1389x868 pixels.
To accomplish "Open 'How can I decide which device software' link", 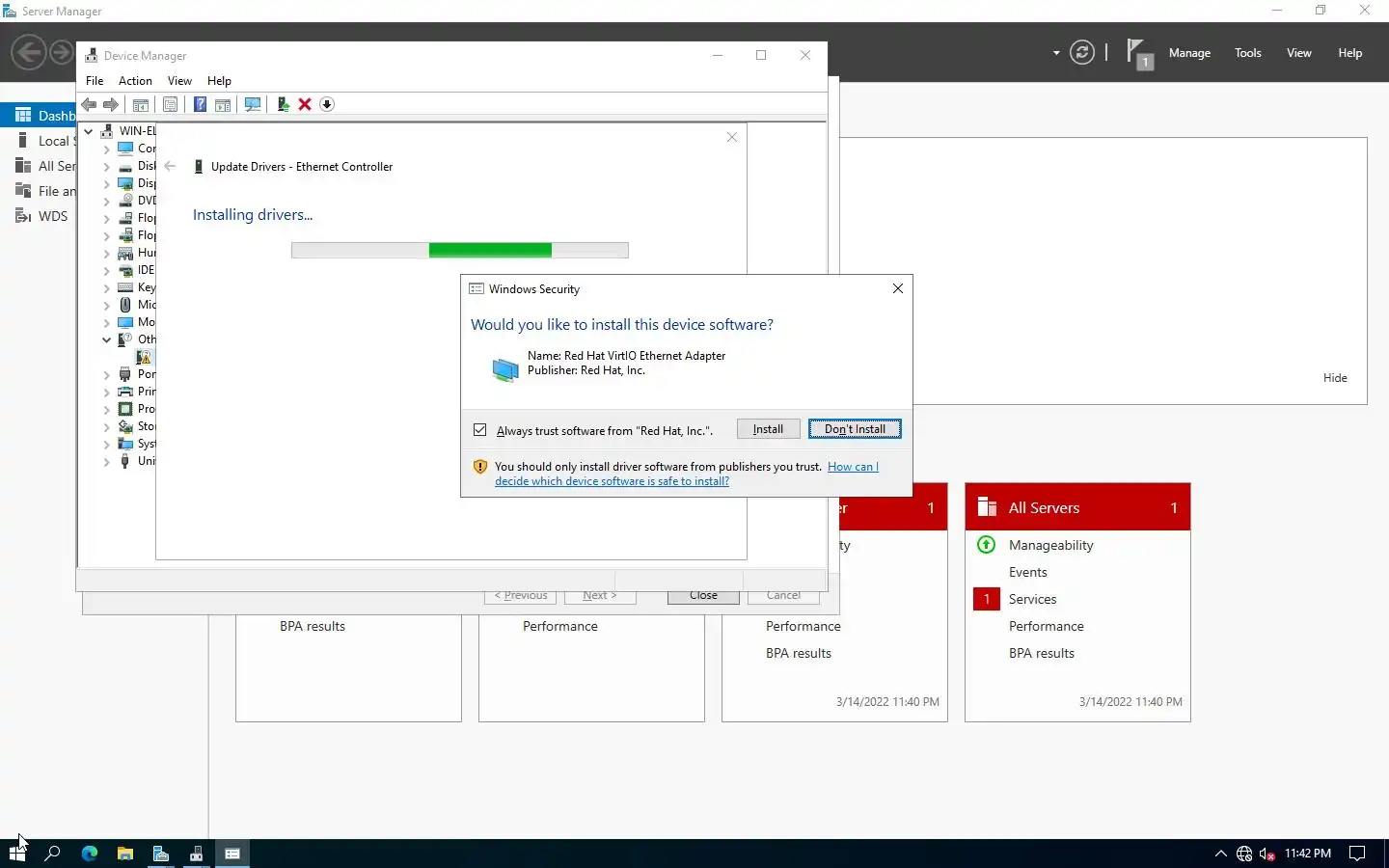I will (x=686, y=474).
